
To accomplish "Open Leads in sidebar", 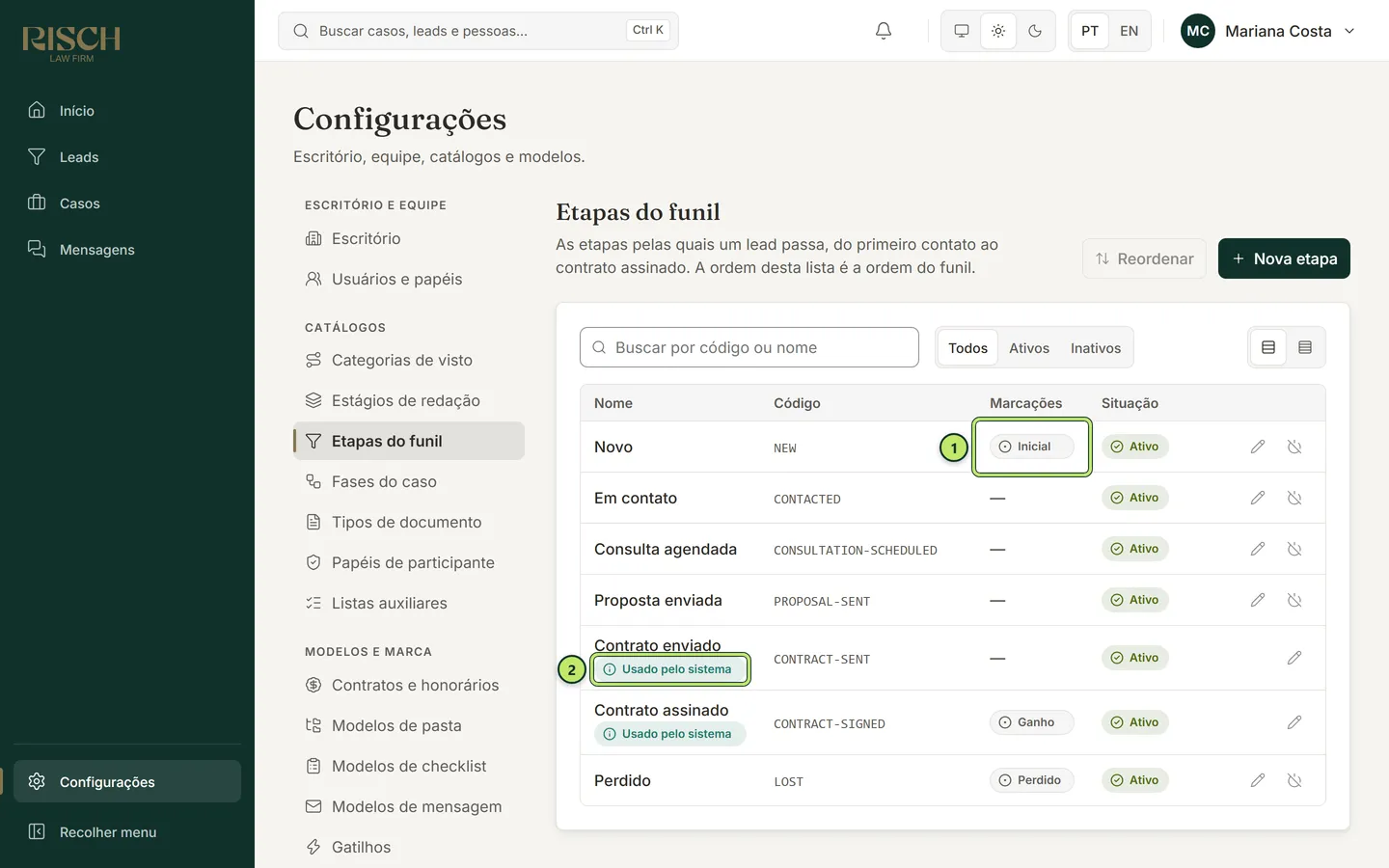I will point(127,157).
